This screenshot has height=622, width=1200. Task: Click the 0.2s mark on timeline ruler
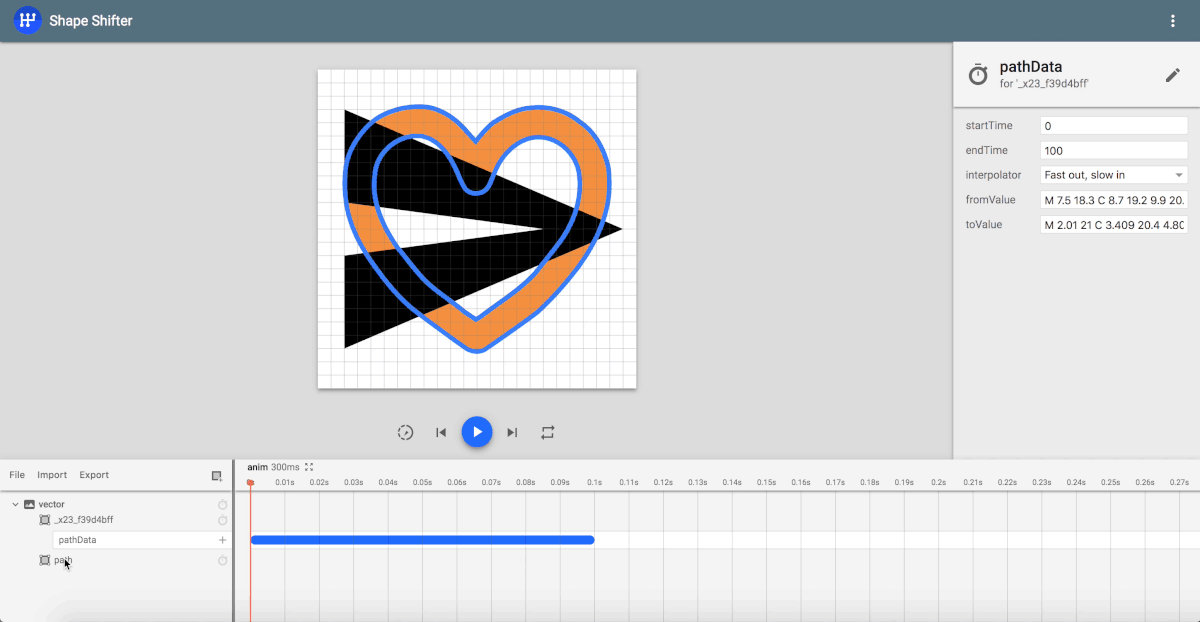pyautogui.click(x=939, y=482)
